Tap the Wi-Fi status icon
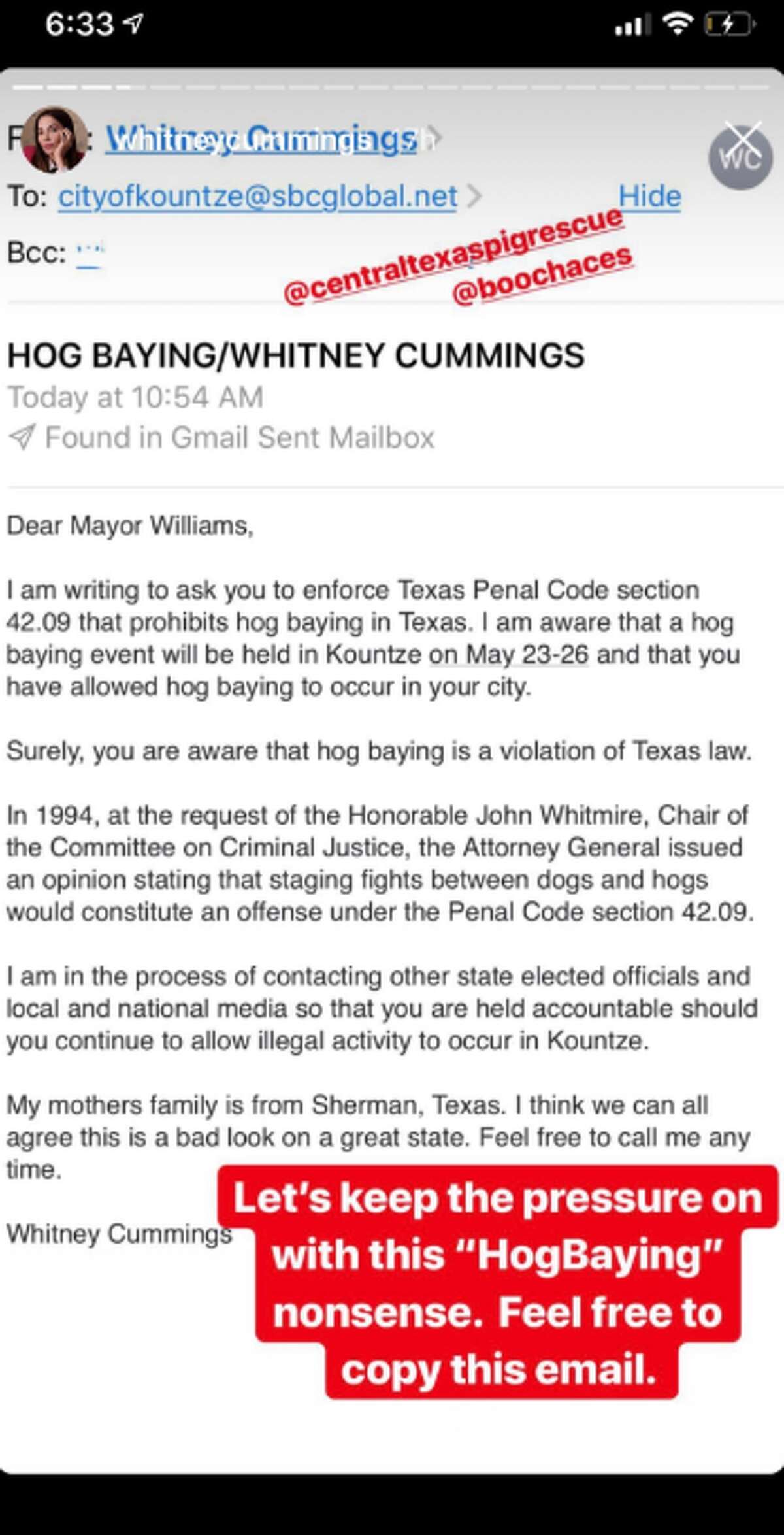The width and height of the screenshot is (784, 1535). tap(678, 25)
